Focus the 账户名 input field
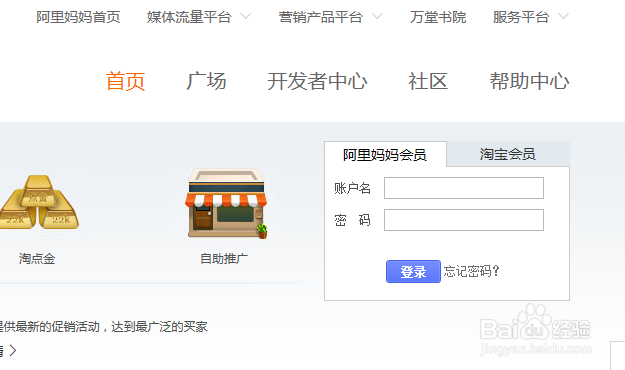The height and width of the screenshot is (370, 625). [464, 188]
